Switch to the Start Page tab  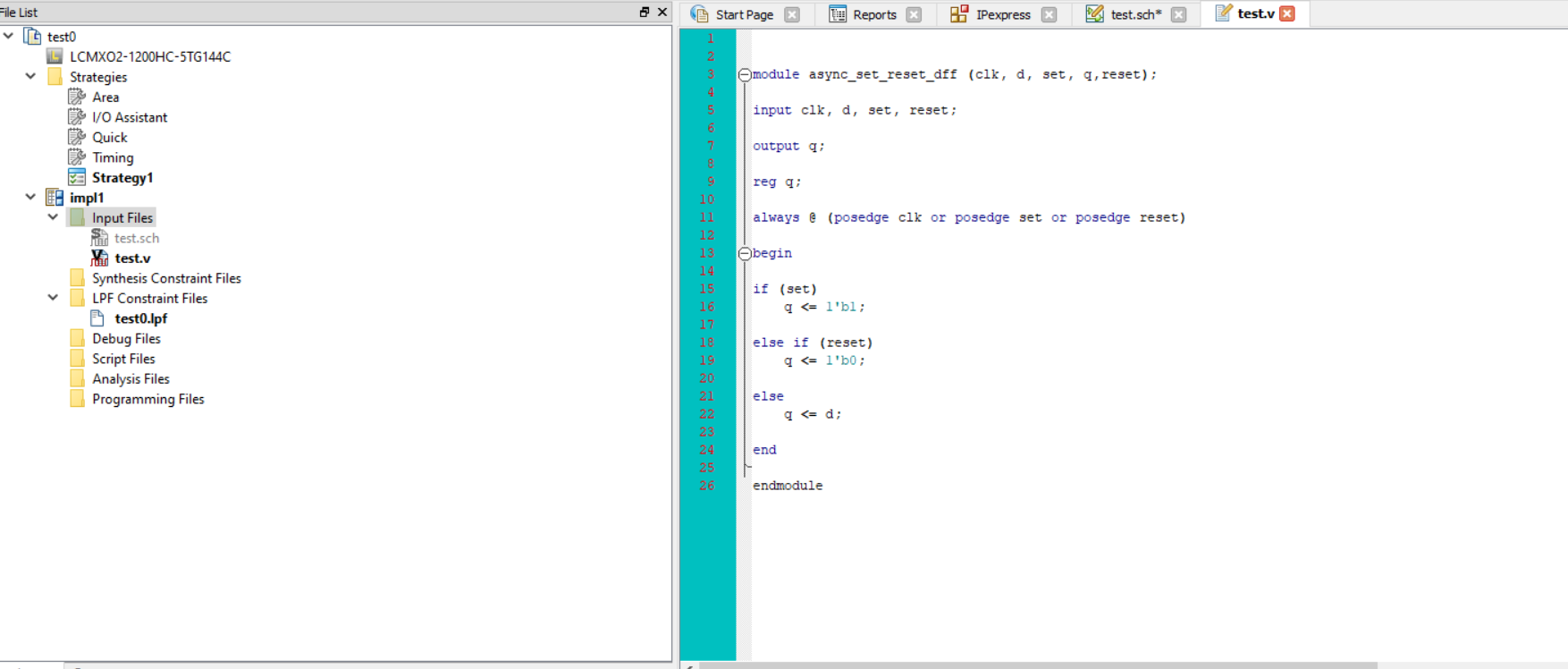coord(744,14)
